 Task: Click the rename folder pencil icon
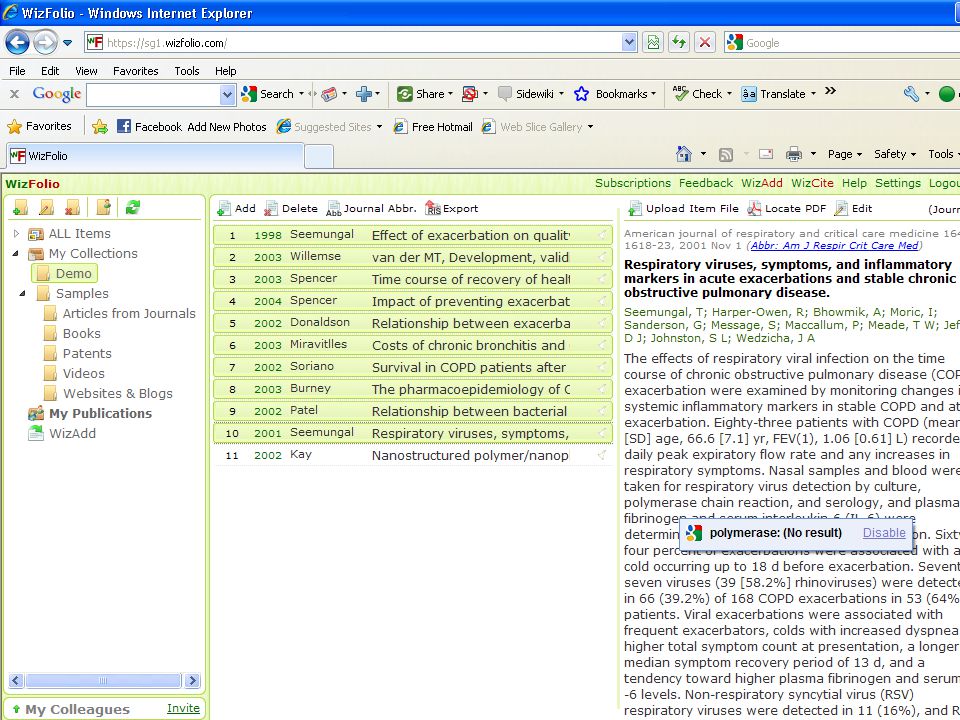(x=47, y=208)
